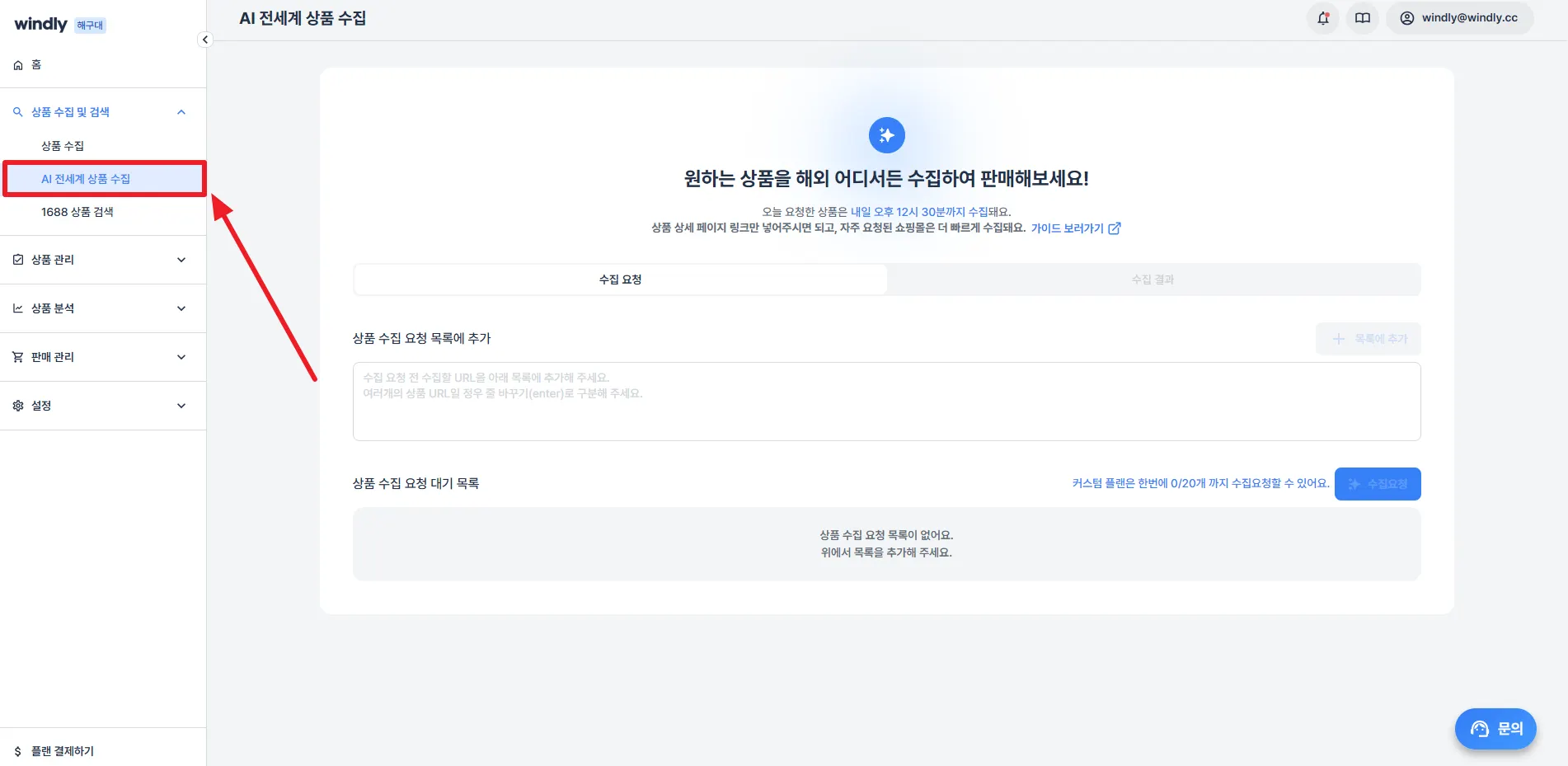Click the search icon next to 상품 수집 및 검색
Screen dimensions: 1568x766
(16, 111)
